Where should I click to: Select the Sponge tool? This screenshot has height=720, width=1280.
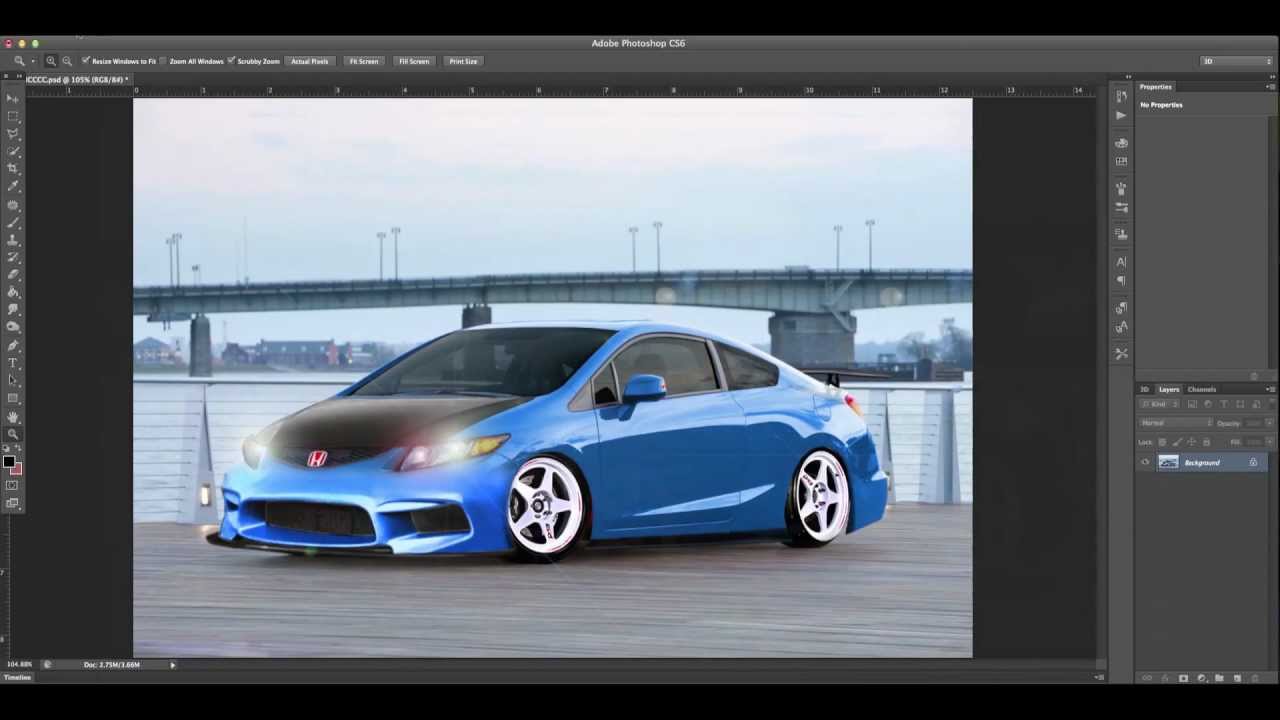tap(12, 326)
